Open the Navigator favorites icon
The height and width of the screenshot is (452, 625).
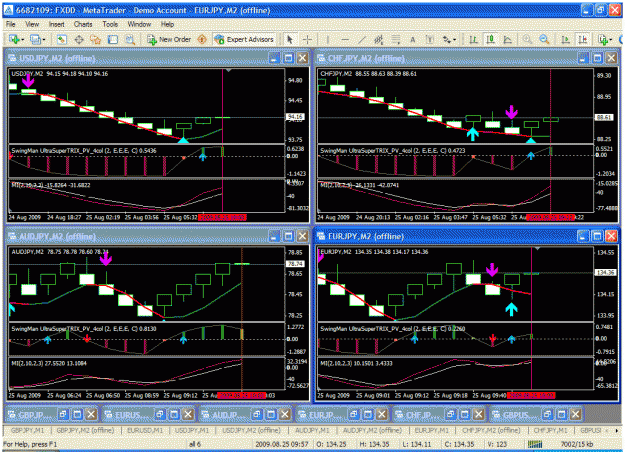[x=96, y=39]
